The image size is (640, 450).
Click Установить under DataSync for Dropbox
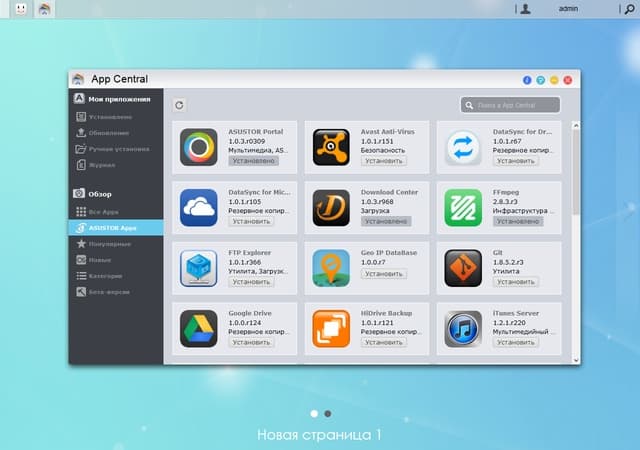(516, 161)
